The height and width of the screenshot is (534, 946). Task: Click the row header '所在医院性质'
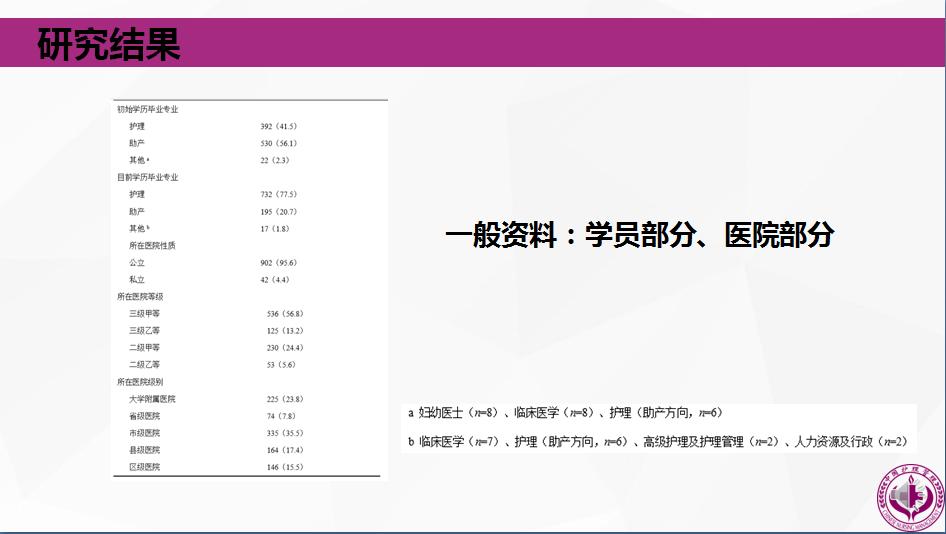pos(152,246)
